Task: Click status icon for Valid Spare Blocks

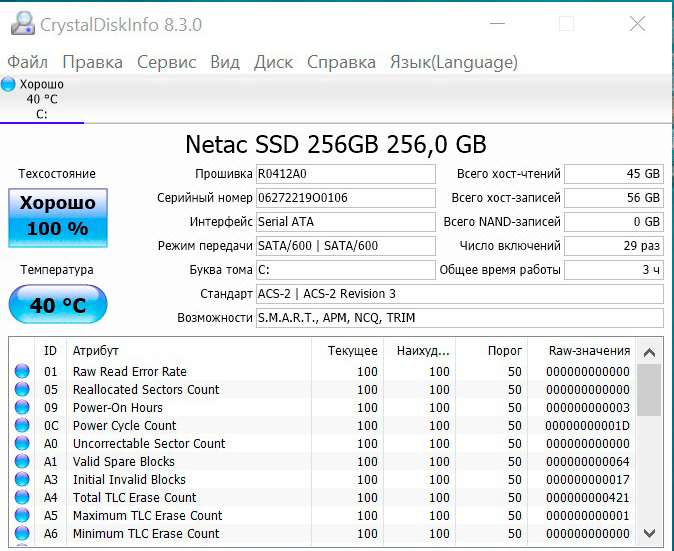Action: pyautogui.click(x=22, y=462)
